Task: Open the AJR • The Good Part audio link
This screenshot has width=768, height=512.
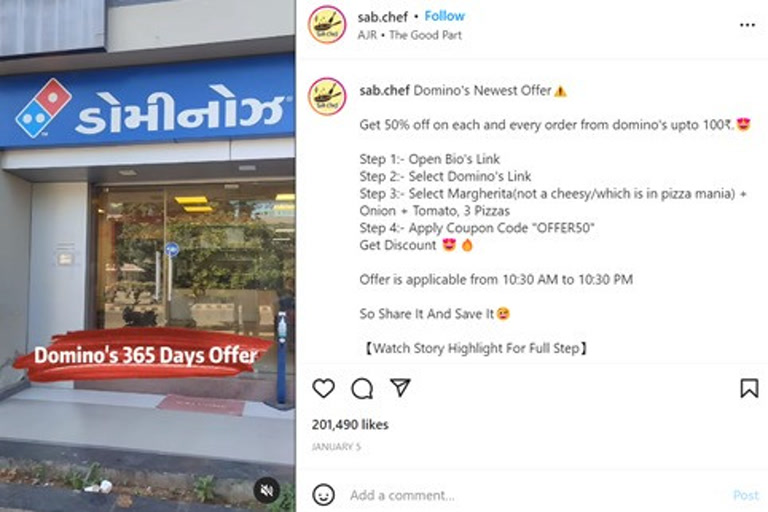Action: coord(409,35)
